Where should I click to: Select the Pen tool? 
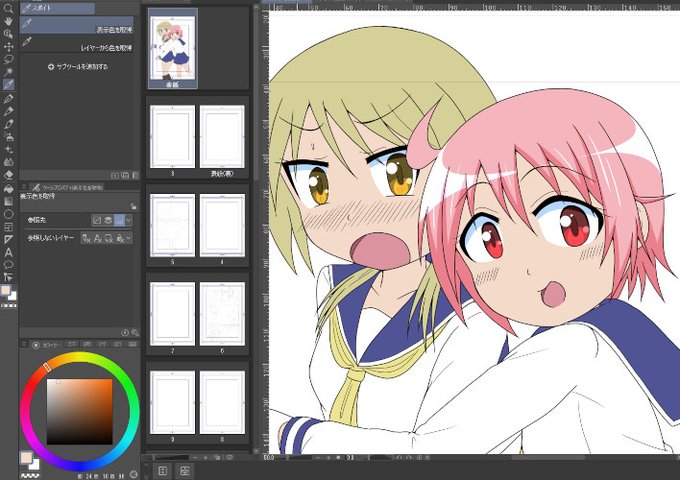pyautogui.click(x=8, y=99)
